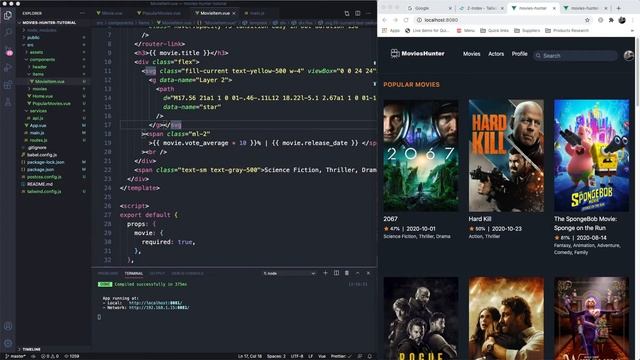Click the Hard Kill movie poster
Viewport: 640px width, 360px height.
coord(506,156)
